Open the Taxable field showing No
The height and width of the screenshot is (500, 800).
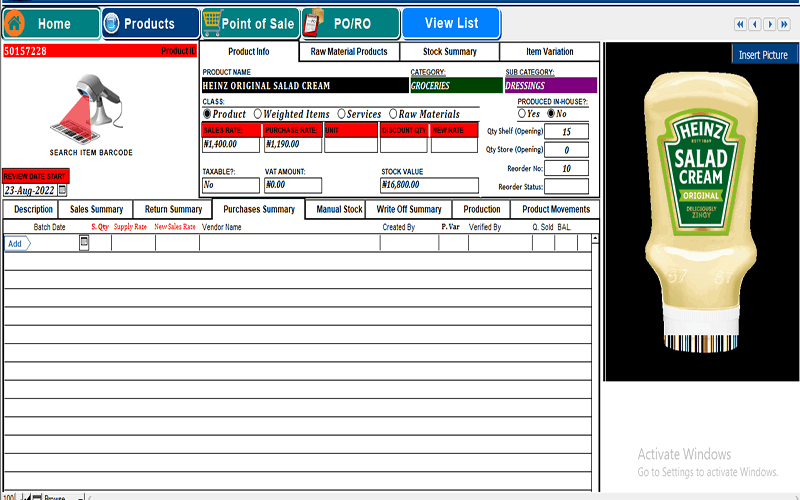pos(230,185)
